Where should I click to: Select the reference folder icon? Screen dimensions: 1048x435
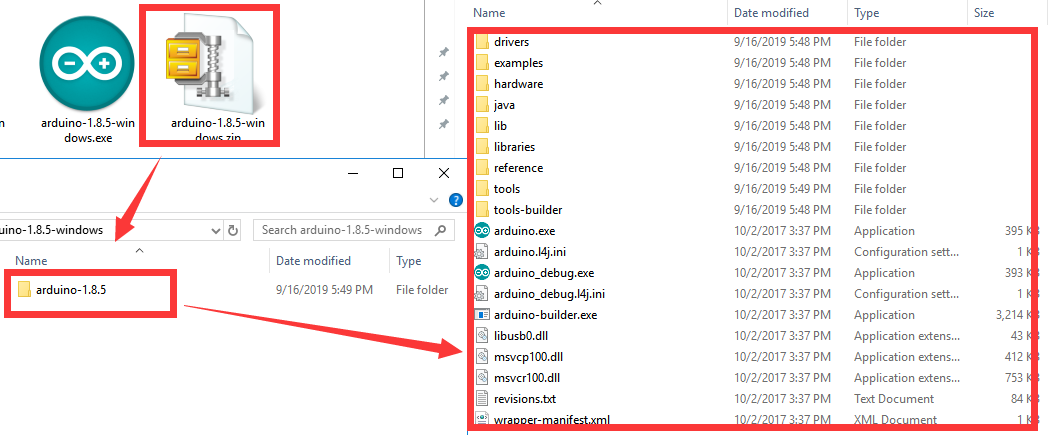point(483,168)
